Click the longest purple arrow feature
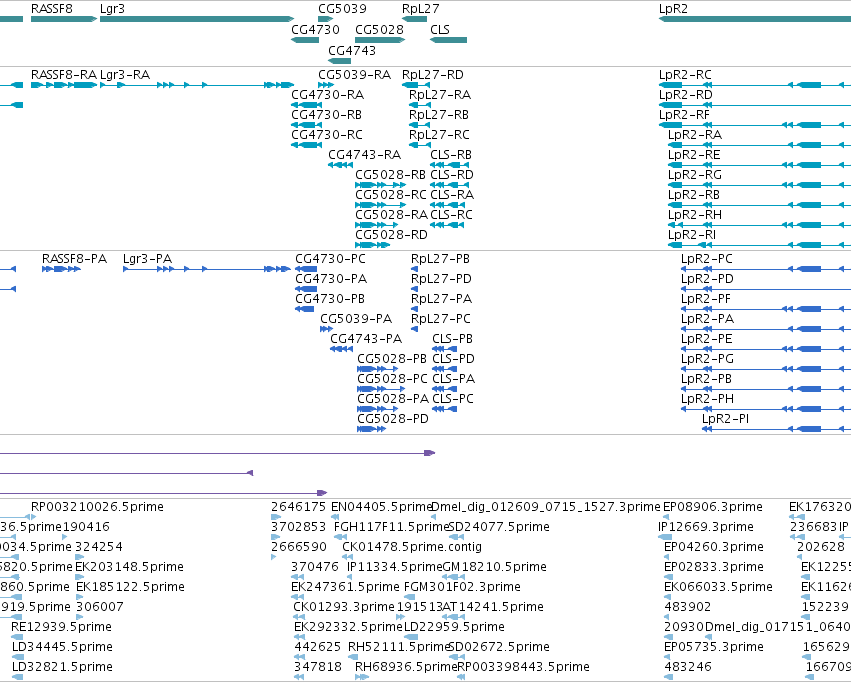The image size is (851, 682). click(217, 452)
